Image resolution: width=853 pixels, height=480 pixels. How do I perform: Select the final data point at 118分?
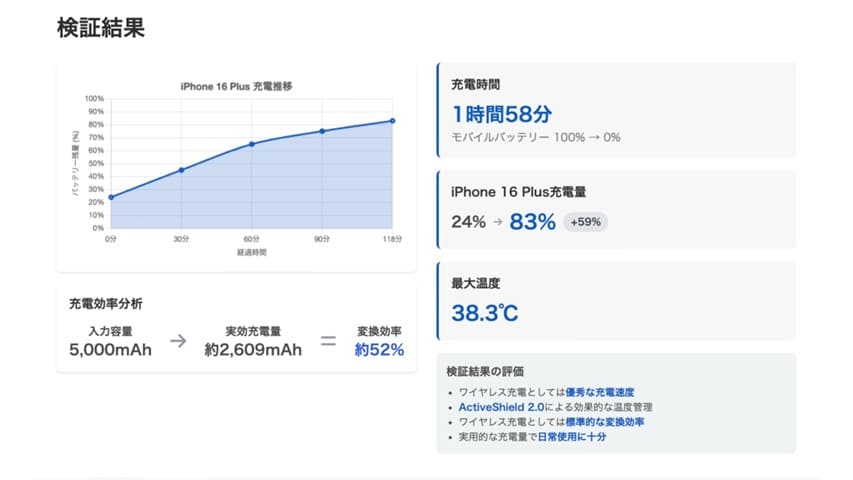coord(392,121)
